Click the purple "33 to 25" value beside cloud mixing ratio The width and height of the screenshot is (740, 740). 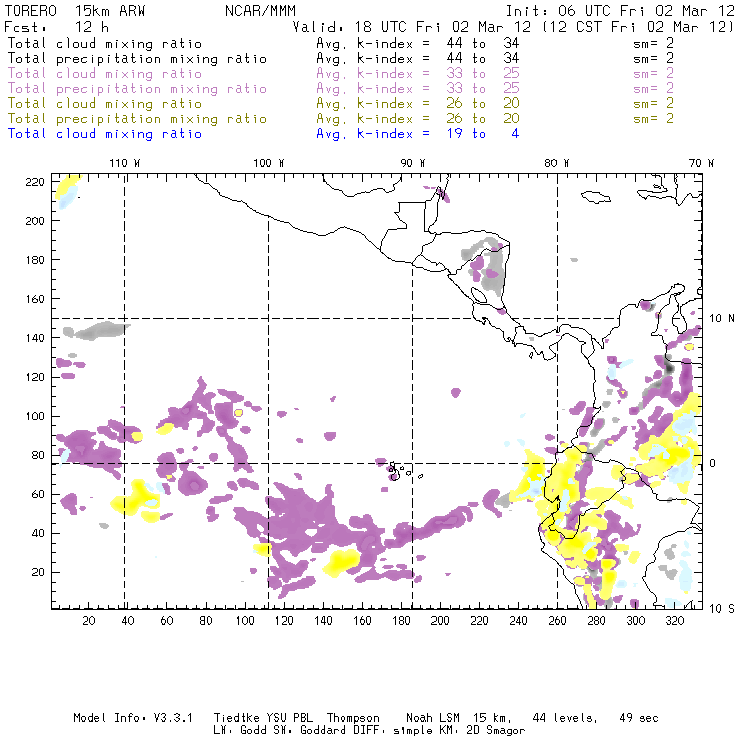[483, 74]
